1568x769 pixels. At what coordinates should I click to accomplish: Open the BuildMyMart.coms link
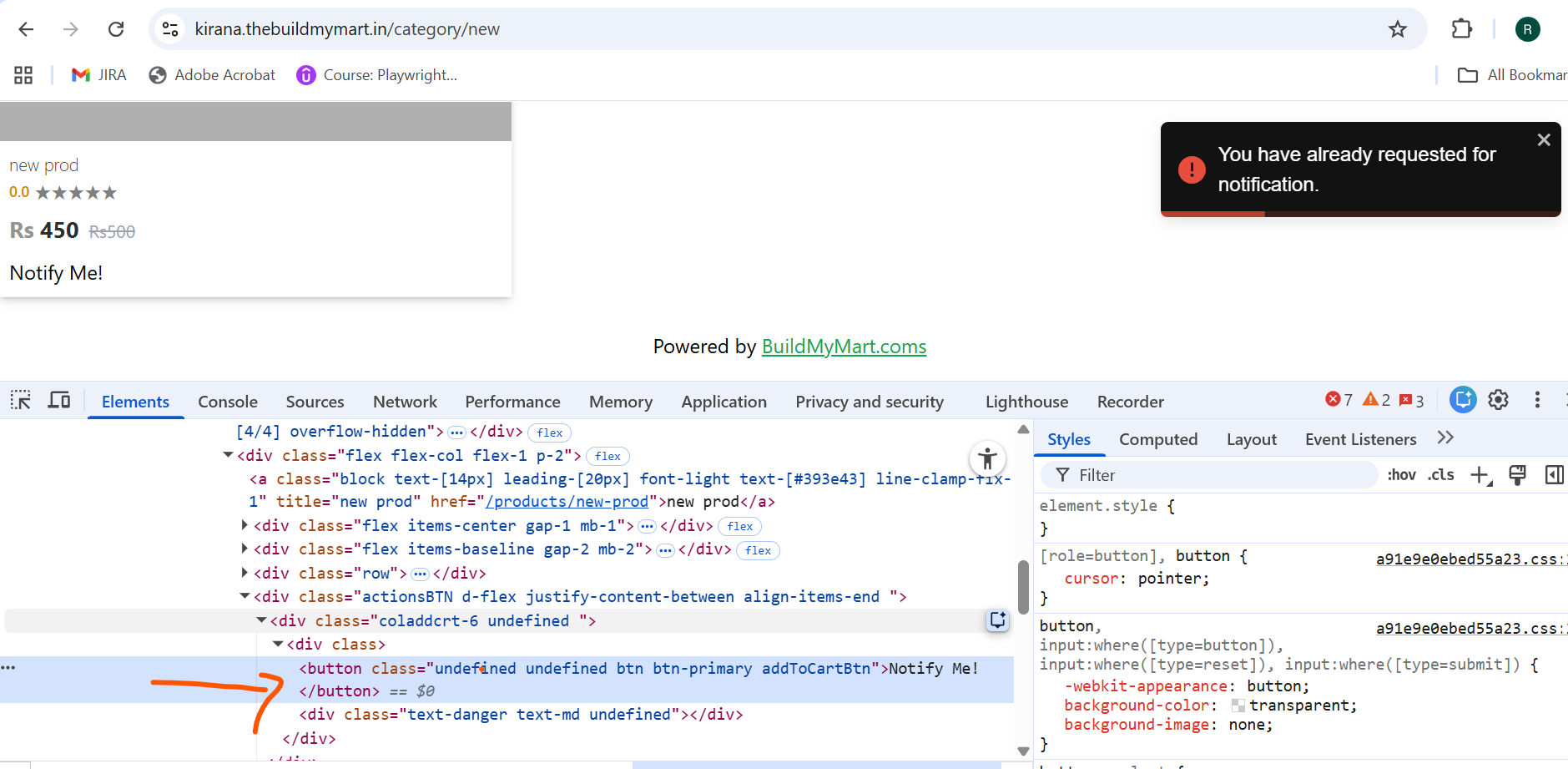pyautogui.click(x=844, y=347)
